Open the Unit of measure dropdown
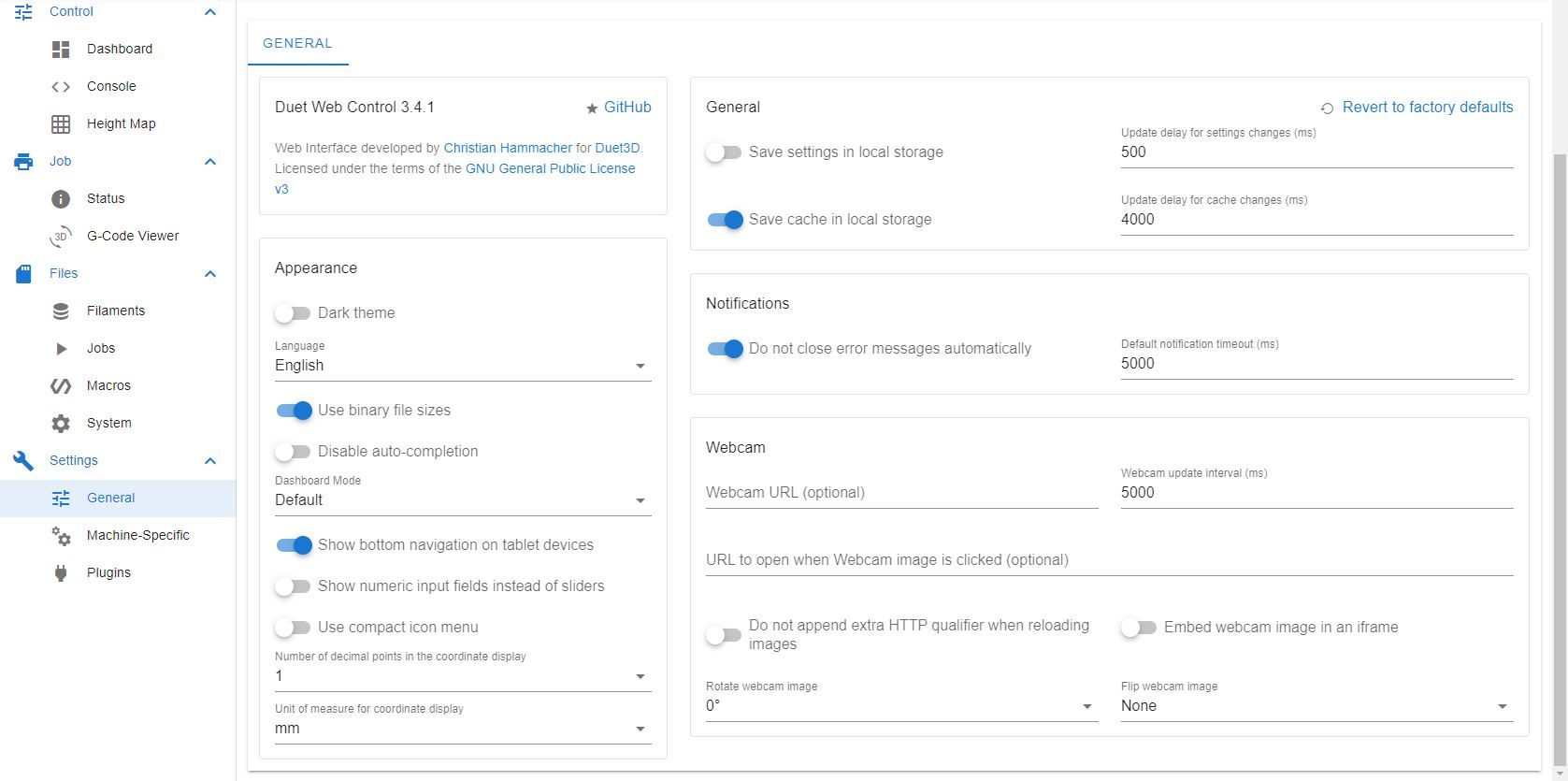This screenshot has height=781, width=1568. (463, 728)
